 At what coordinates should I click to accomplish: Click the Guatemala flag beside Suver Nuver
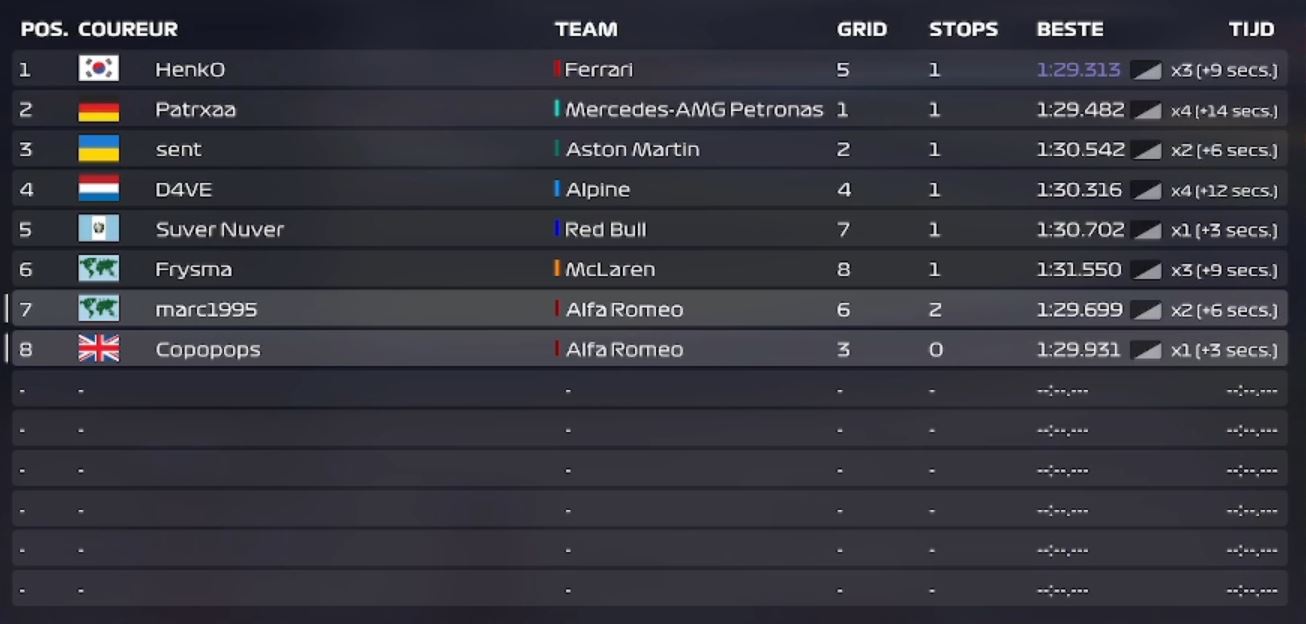coord(98,229)
